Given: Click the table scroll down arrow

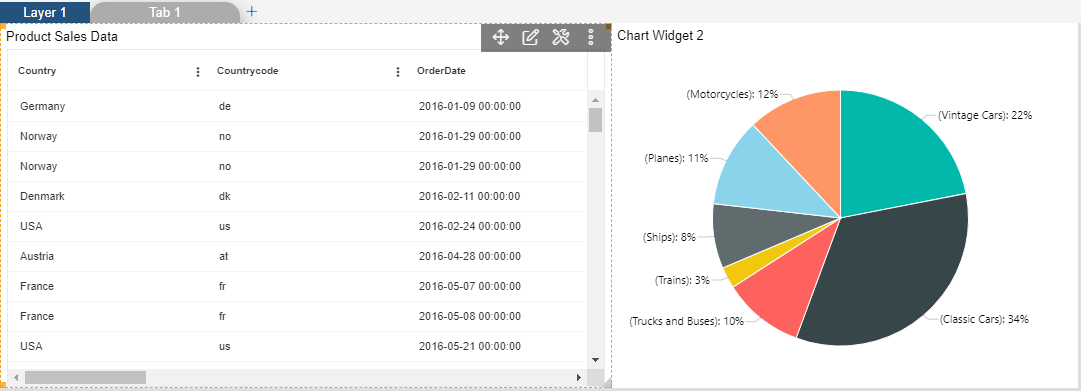Looking at the screenshot, I should click(595, 360).
